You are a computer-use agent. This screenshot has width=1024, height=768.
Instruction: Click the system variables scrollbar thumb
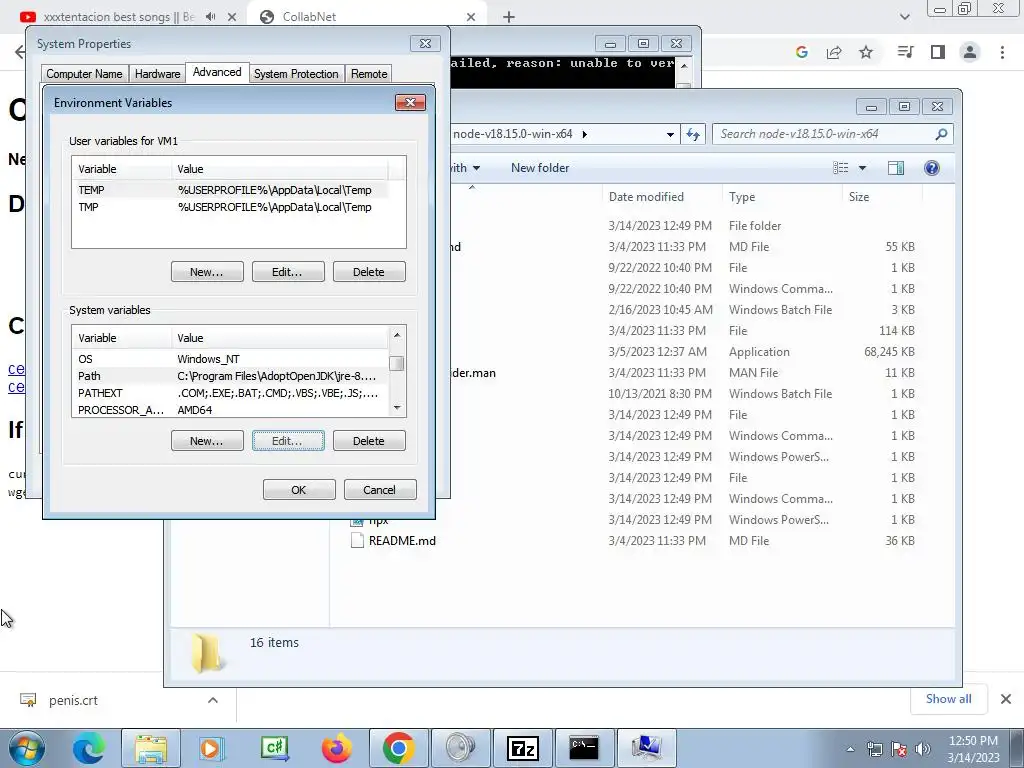396,363
